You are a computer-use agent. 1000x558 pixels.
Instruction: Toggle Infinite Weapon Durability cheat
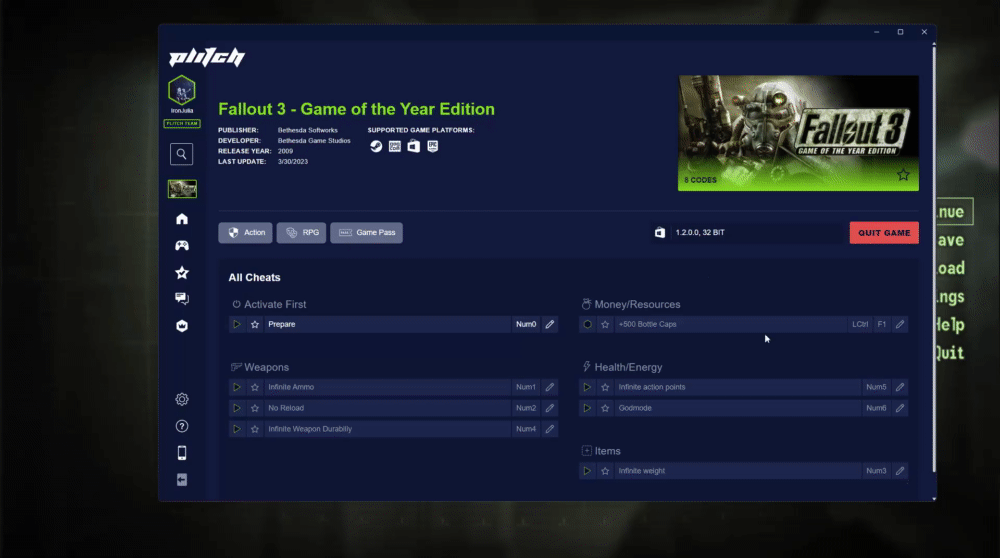[x=237, y=429]
